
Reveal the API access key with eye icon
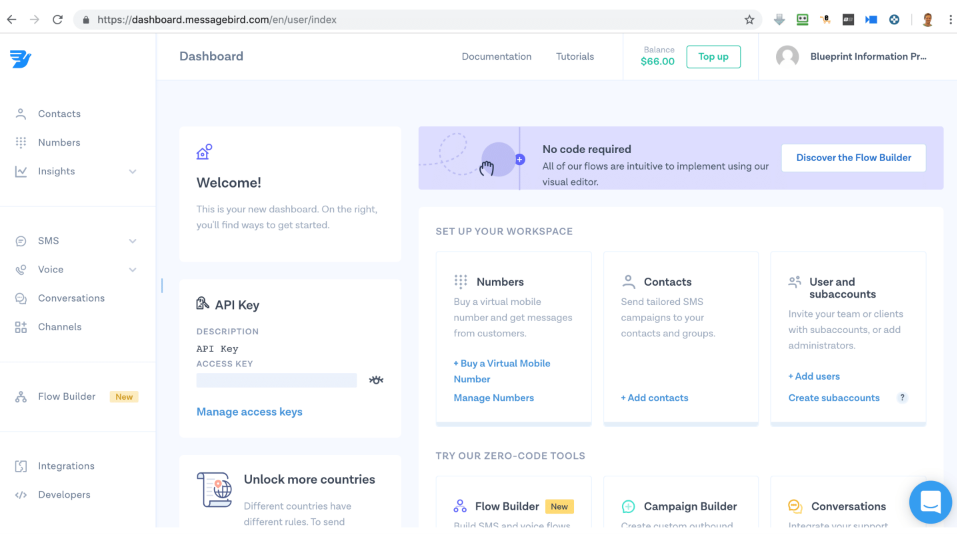pos(376,380)
